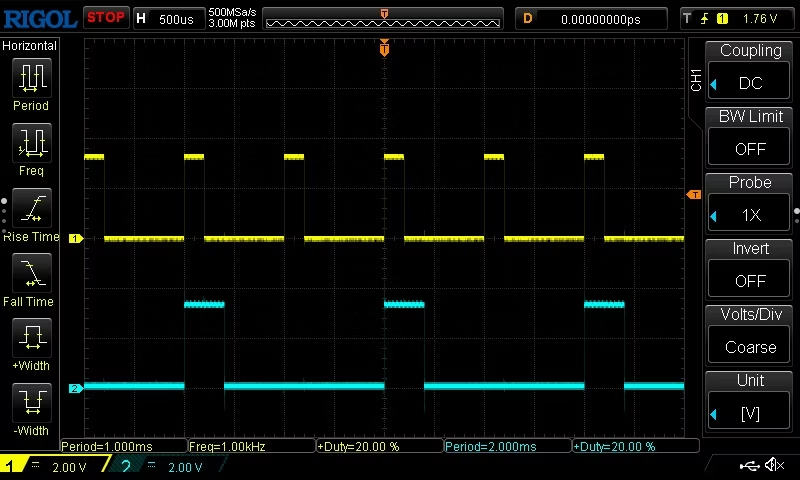
Task: Click the Coupling left arrow indicator
Action: point(713,84)
